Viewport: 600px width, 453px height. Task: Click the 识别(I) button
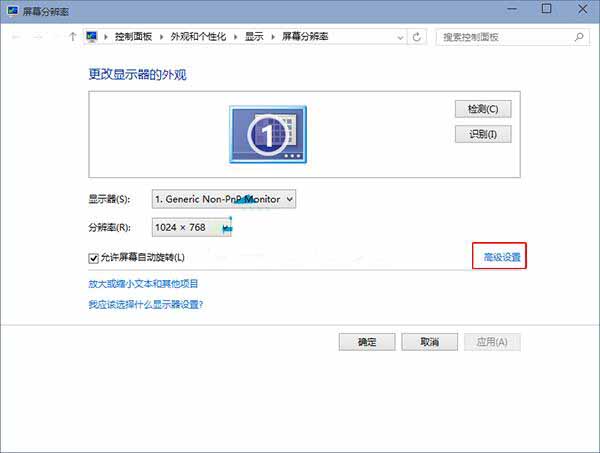483,134
